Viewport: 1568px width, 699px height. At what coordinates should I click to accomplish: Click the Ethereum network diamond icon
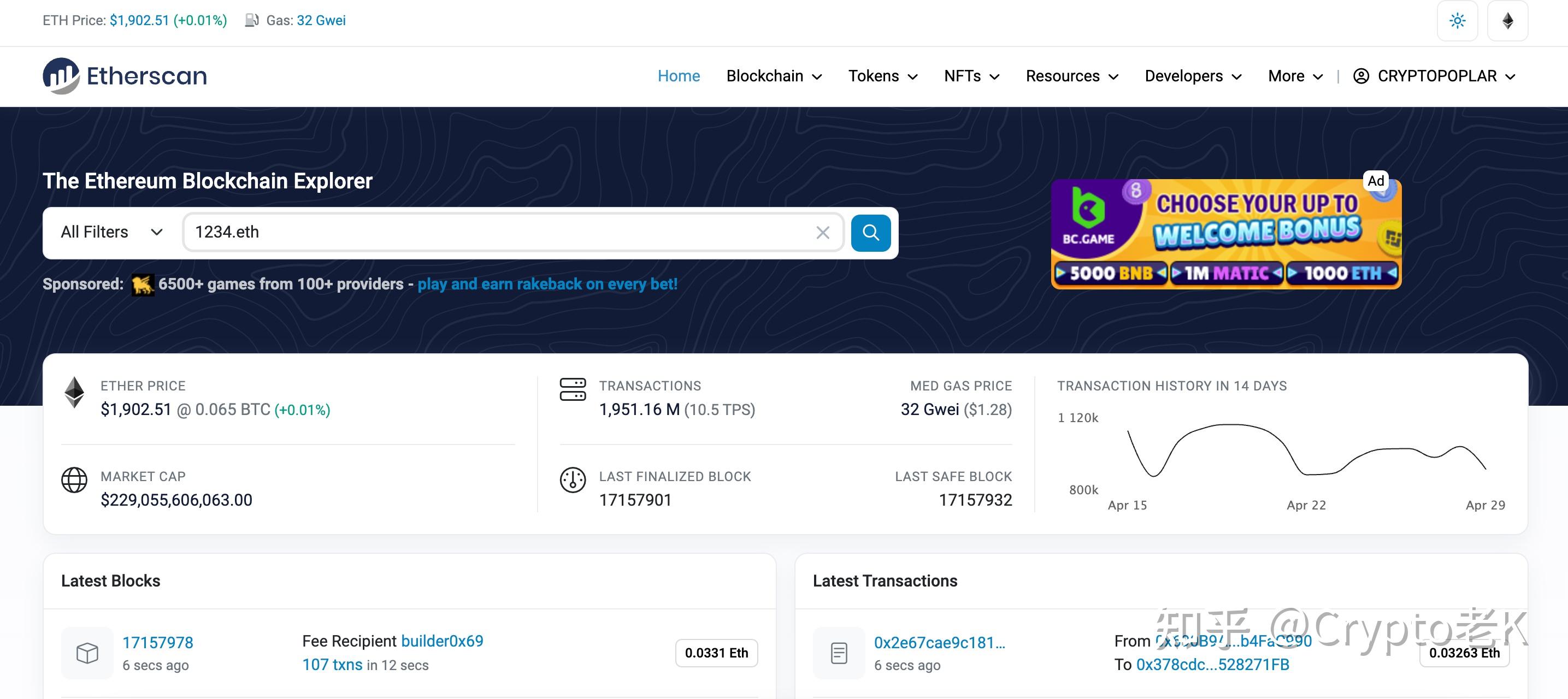(x=1507, y=21)
